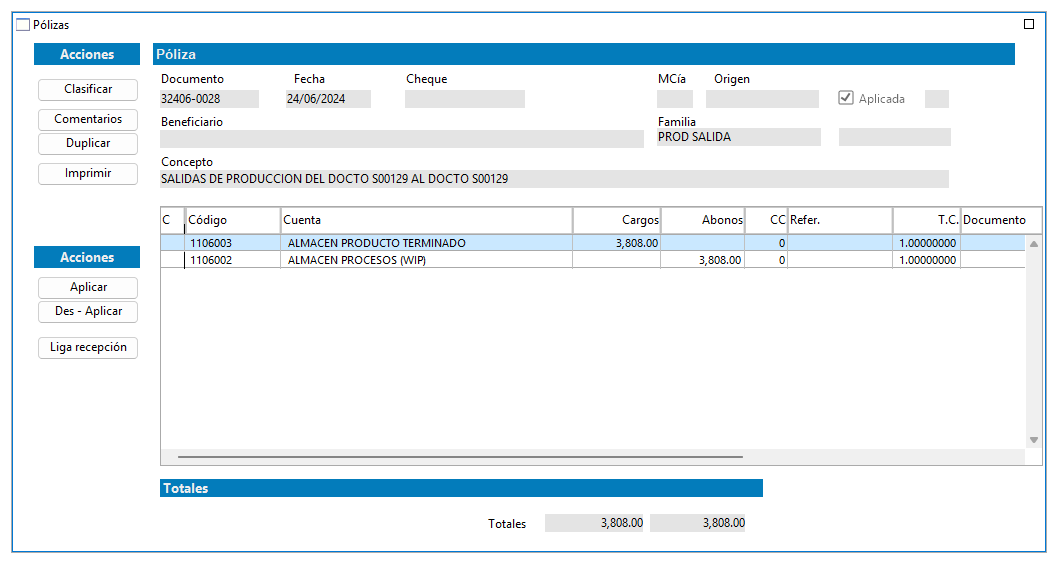
Task: Apply the póliza with Aplicar
Action: click(x=88, y=288)
